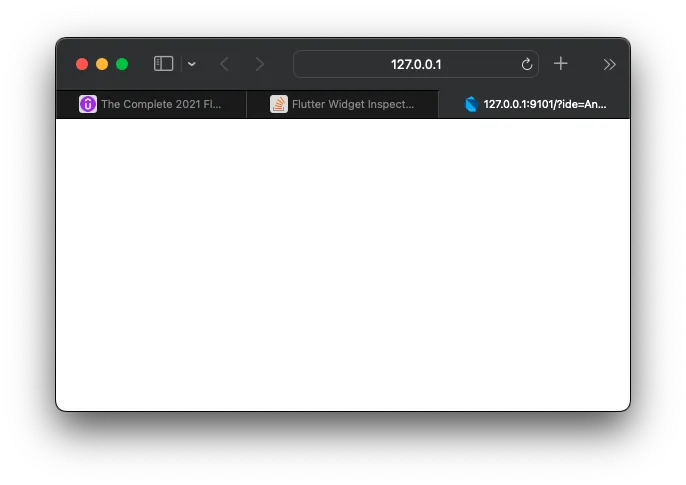Viewport: 686px width, 485px height.
Task: Open the tab group dropdown chevron
Action: pos(192,64)
